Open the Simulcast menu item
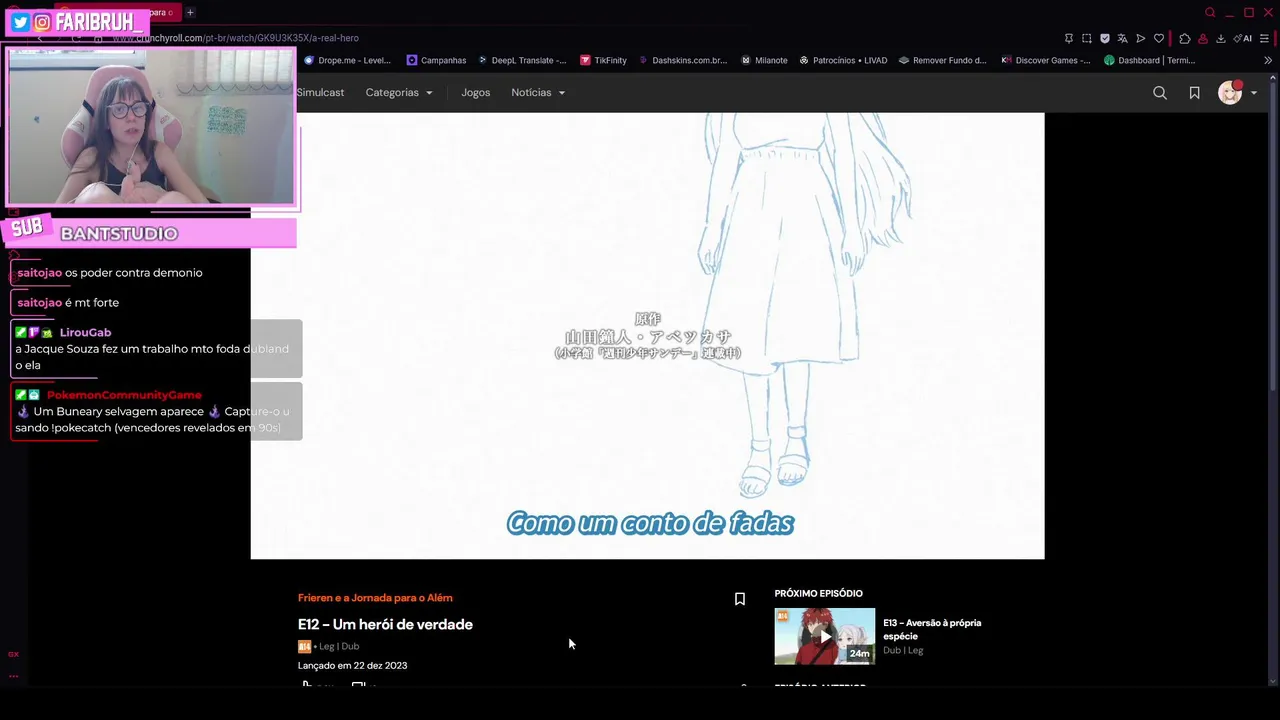The image size is (1280, 720). [x=320, y=93]
